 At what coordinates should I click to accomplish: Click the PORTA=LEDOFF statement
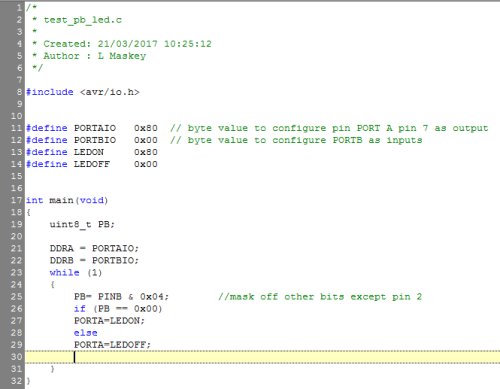click(x=112, y=345)
